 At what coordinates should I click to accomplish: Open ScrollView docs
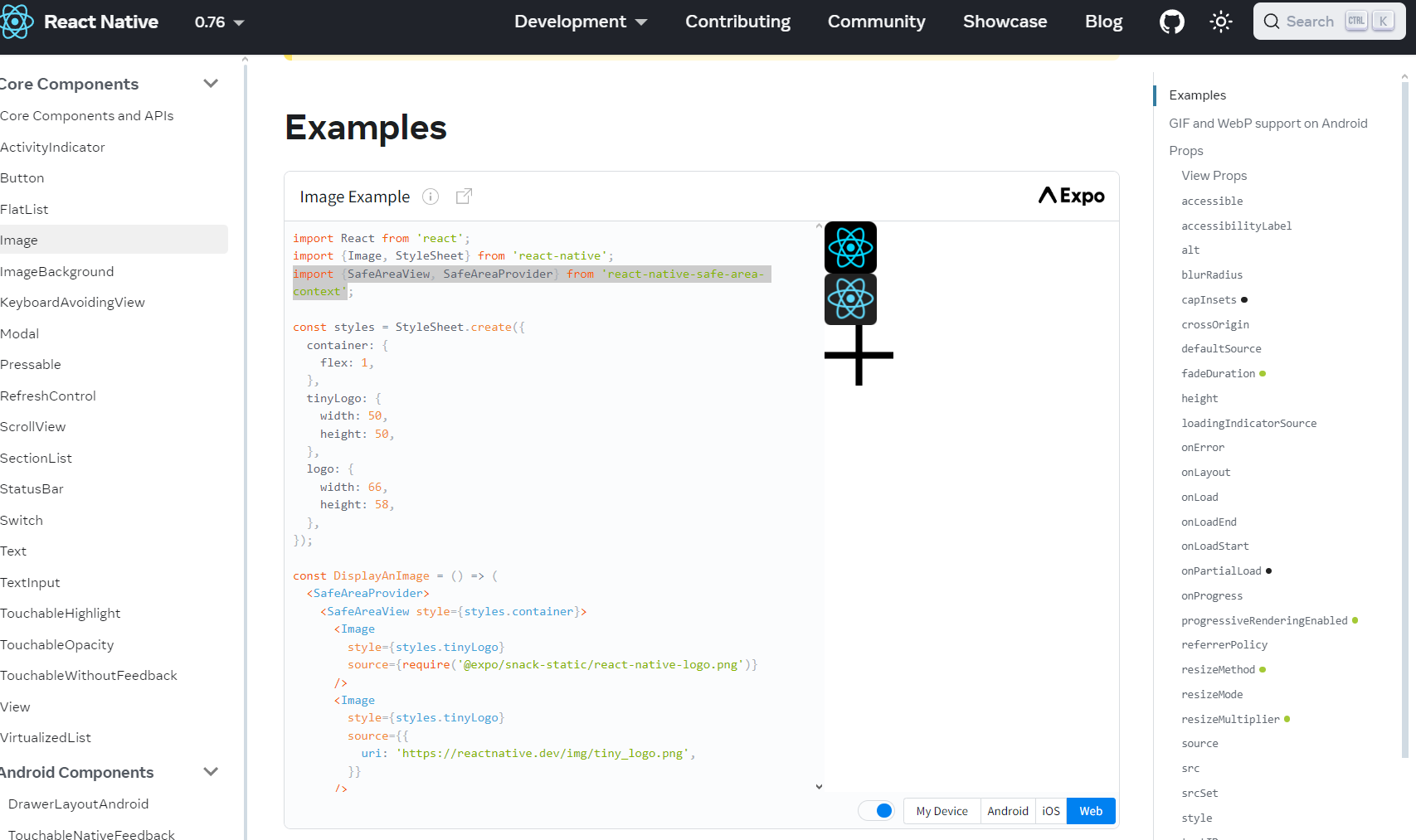tap(33, 427)
